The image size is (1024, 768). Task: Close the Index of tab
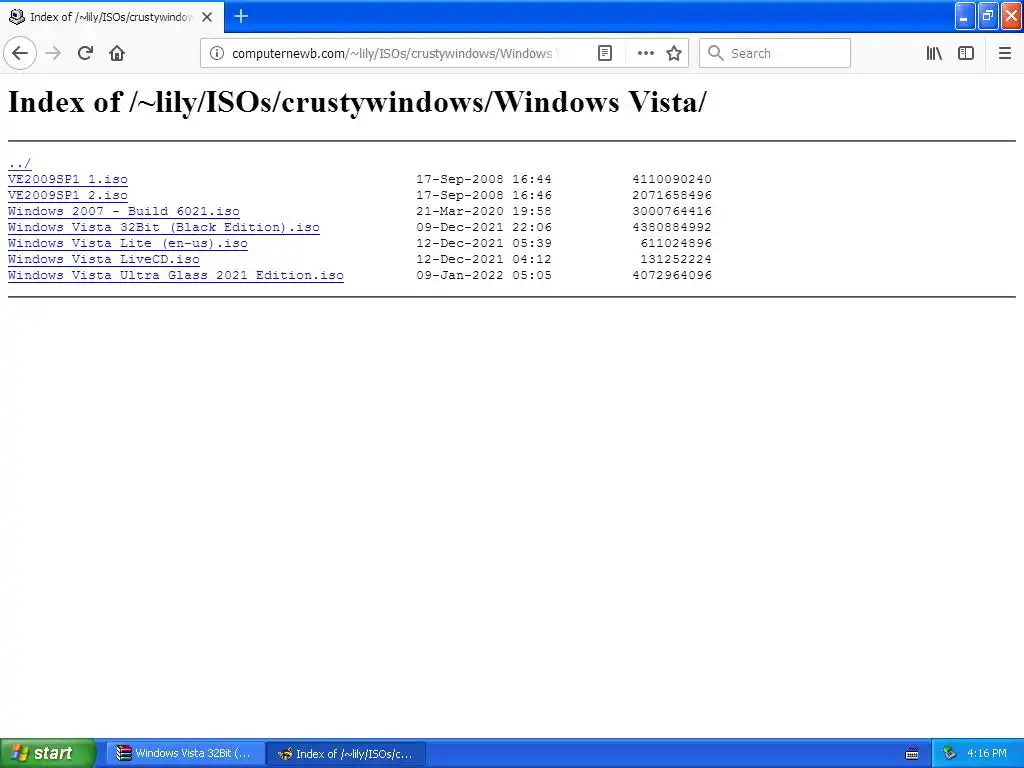(x=207, y=17)
